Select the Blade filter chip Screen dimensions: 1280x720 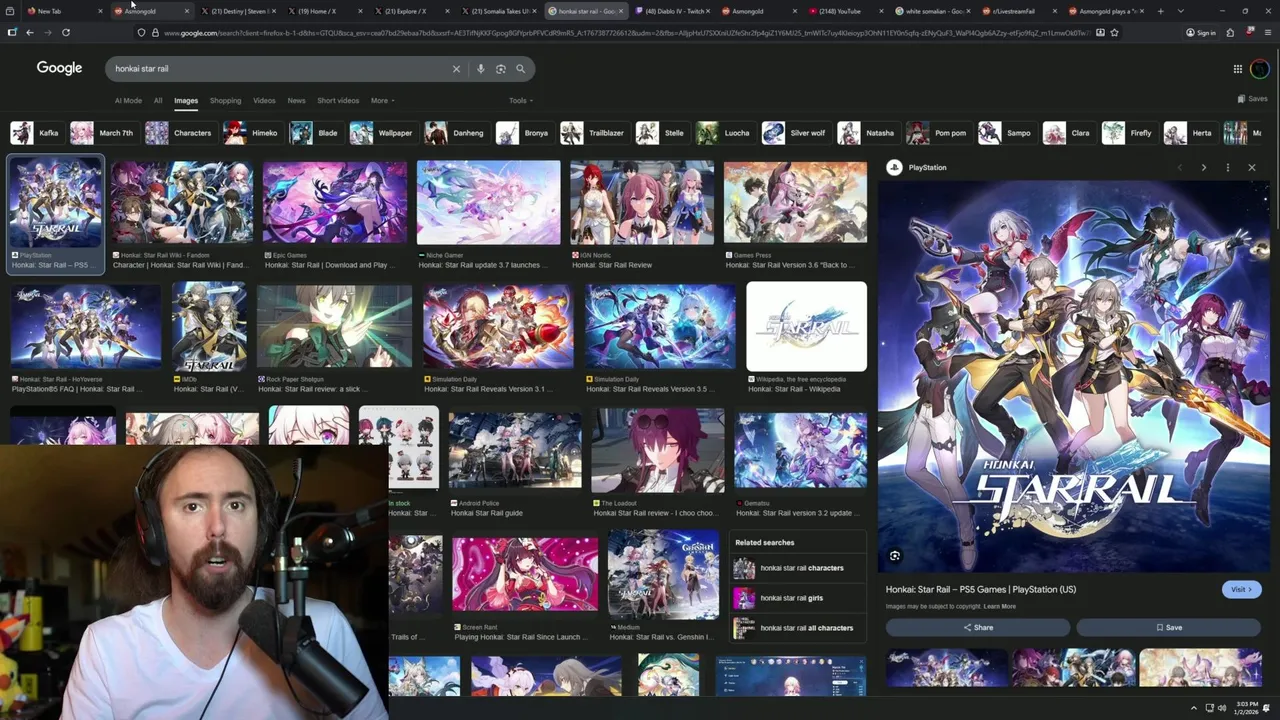(314, 133)
